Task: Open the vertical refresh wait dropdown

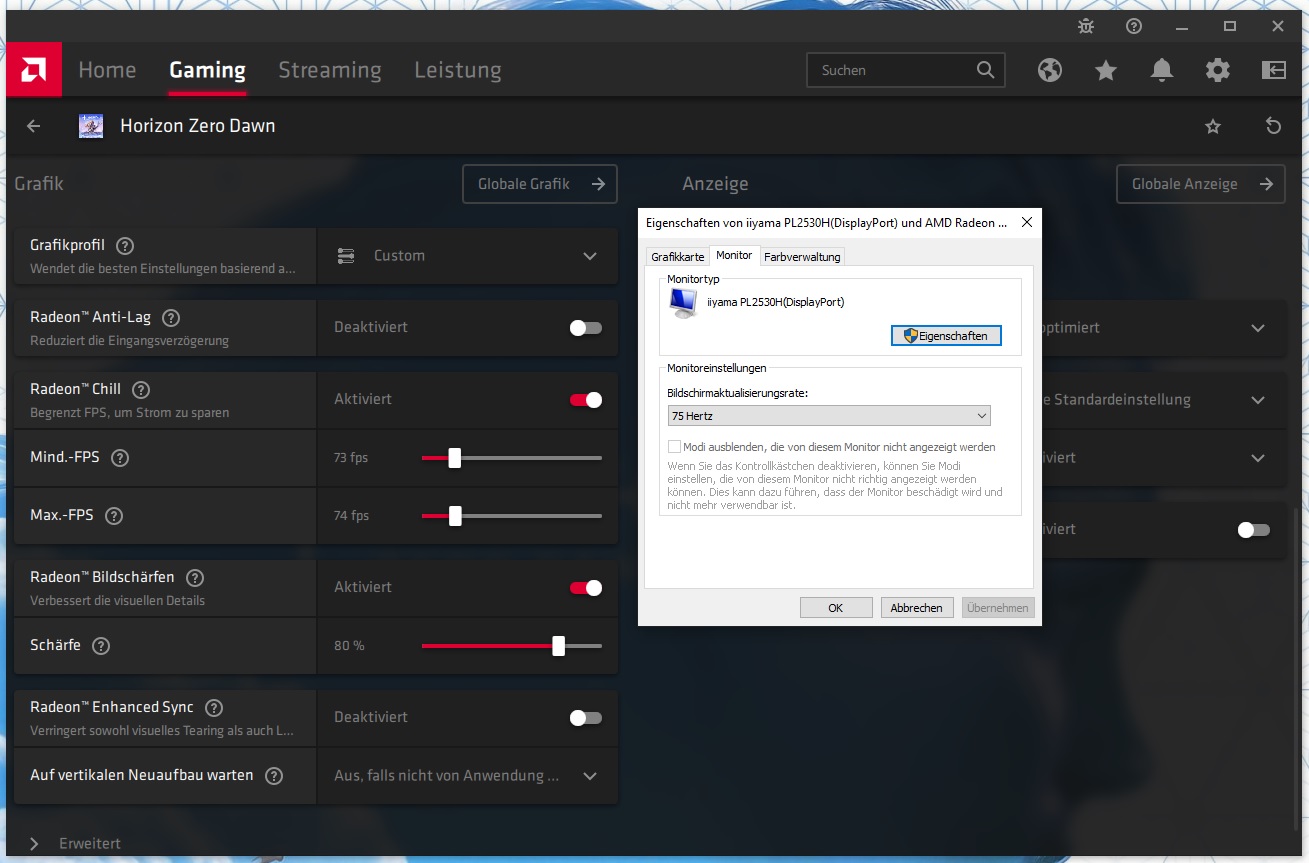Action: (468, 776)
